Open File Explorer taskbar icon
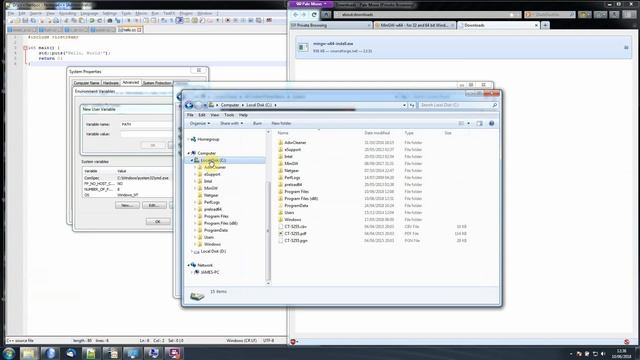Viewport: 640px width, 360px height. (29, 353)
